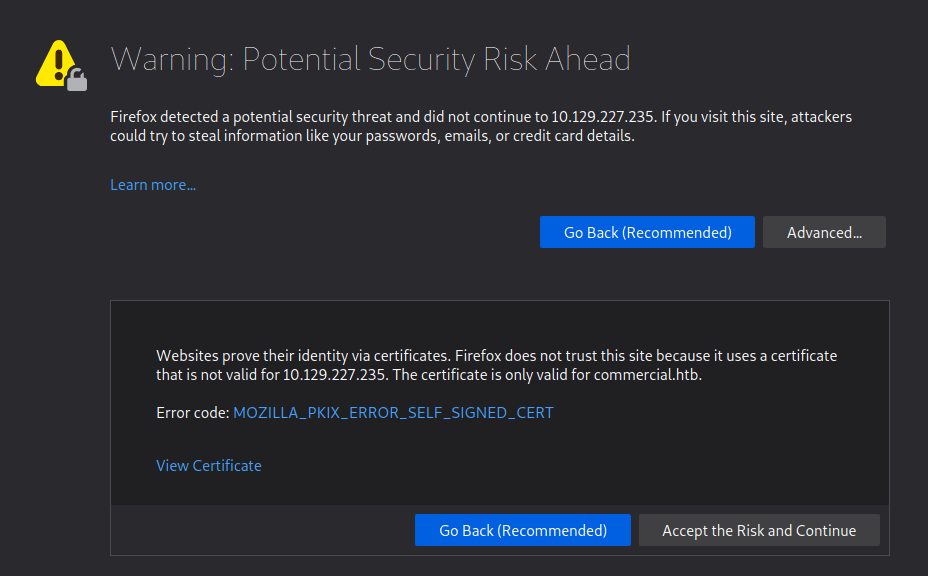928x576 pixels.
Task: Click the 10.129.227.235 address in the certificate explanation
Action: pyautogui.click(x=334, y=376)
